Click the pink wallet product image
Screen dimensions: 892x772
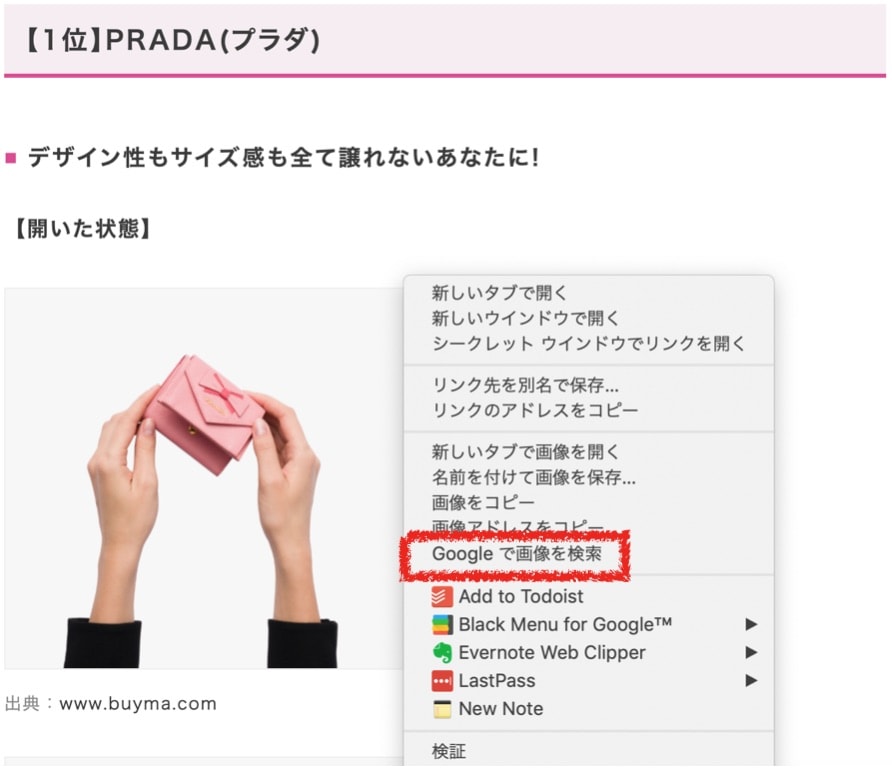tap(204, 478)
